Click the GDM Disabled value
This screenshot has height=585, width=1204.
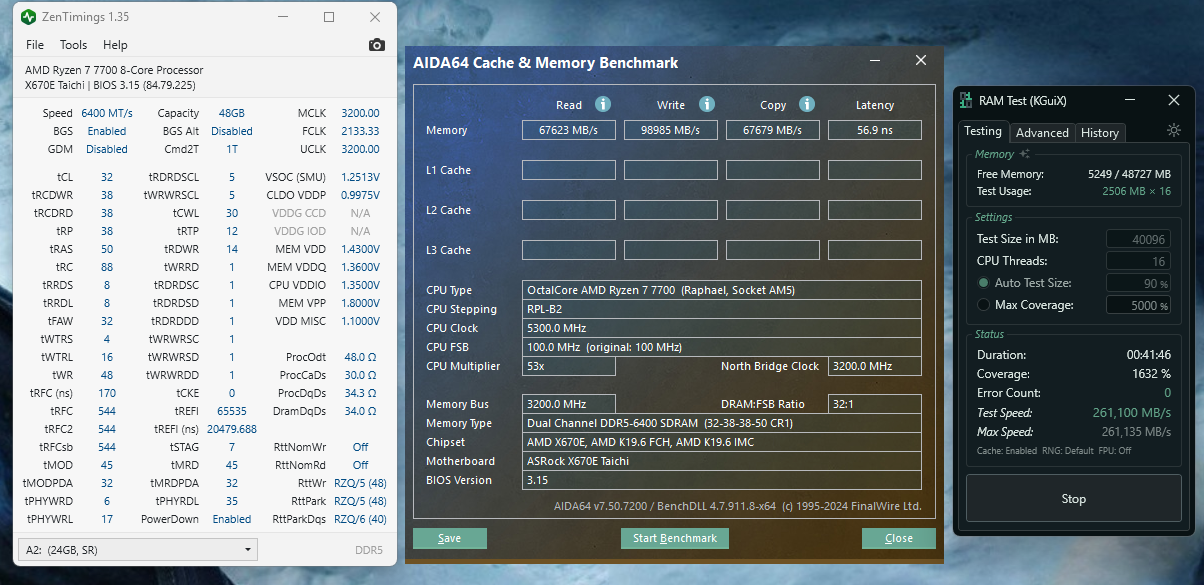(107, 149)
